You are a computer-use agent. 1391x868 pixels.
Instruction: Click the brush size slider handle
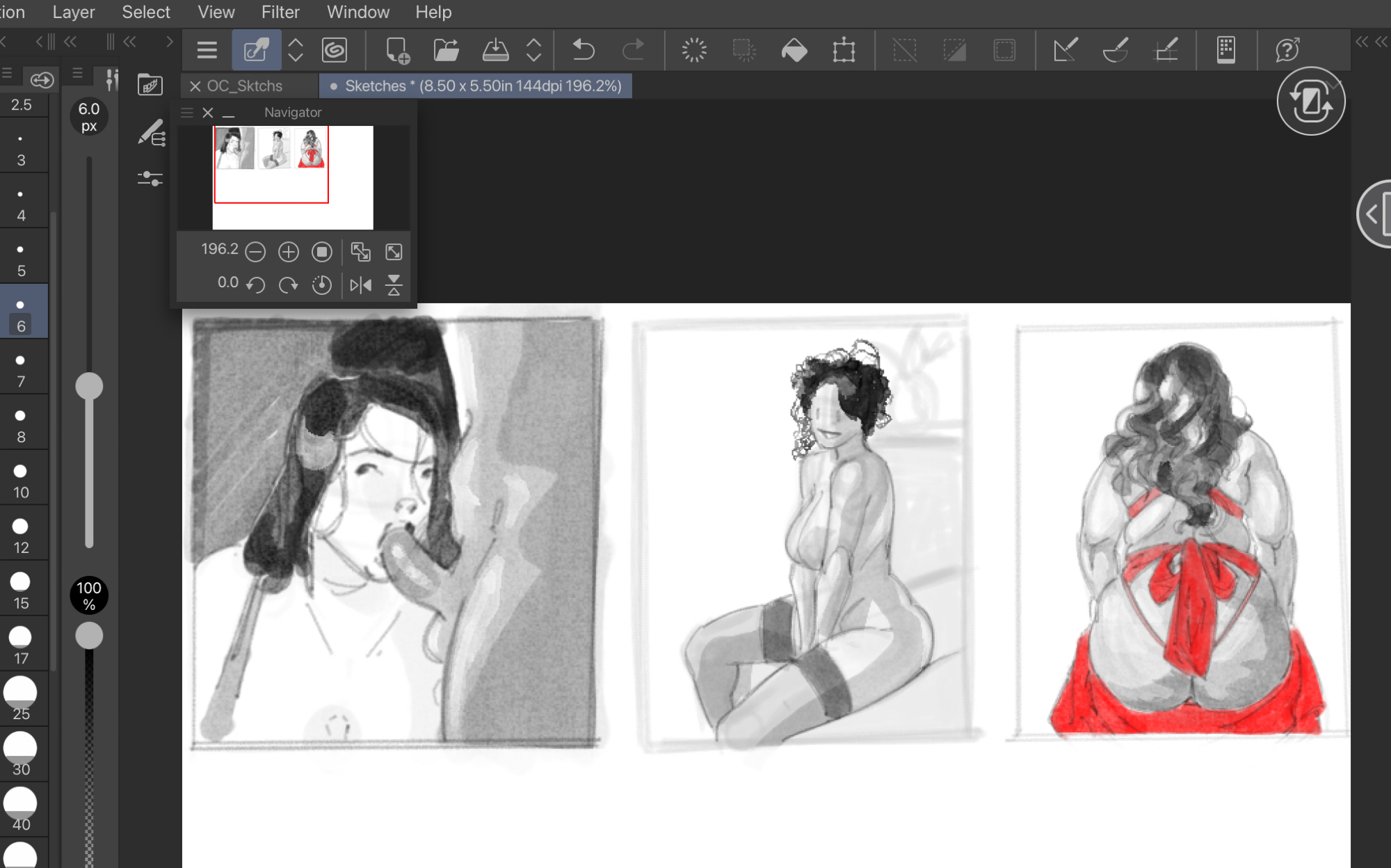(89, 386)
